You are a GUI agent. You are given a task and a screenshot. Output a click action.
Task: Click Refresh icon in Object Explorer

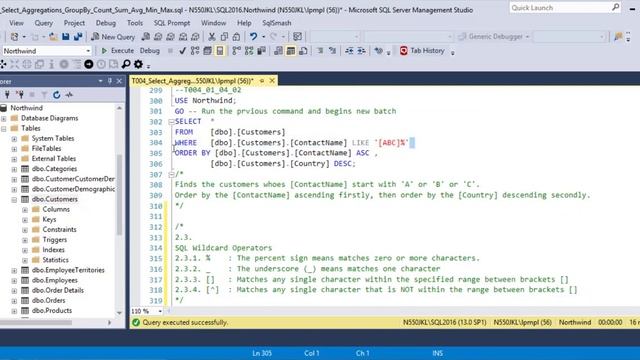tap(57, 95)
